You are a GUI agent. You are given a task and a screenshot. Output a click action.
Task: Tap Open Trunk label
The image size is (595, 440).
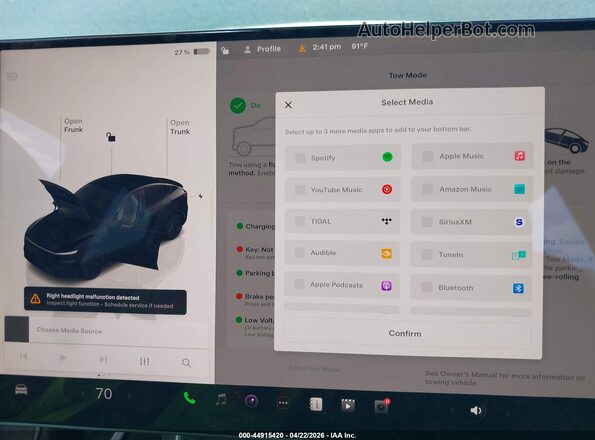coord(180,127)
